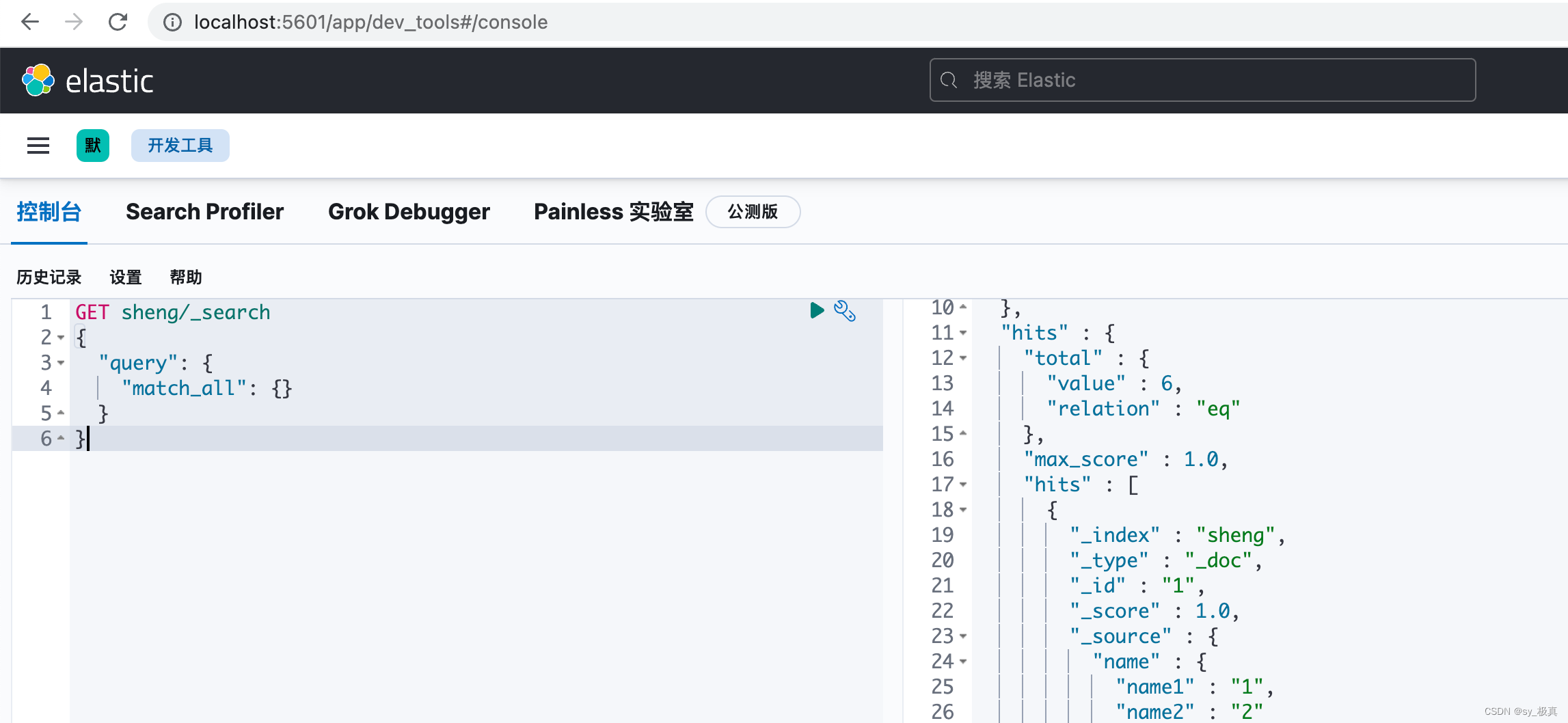
Task: Open the hamburger navigation menu
Action: coord(38,146)
